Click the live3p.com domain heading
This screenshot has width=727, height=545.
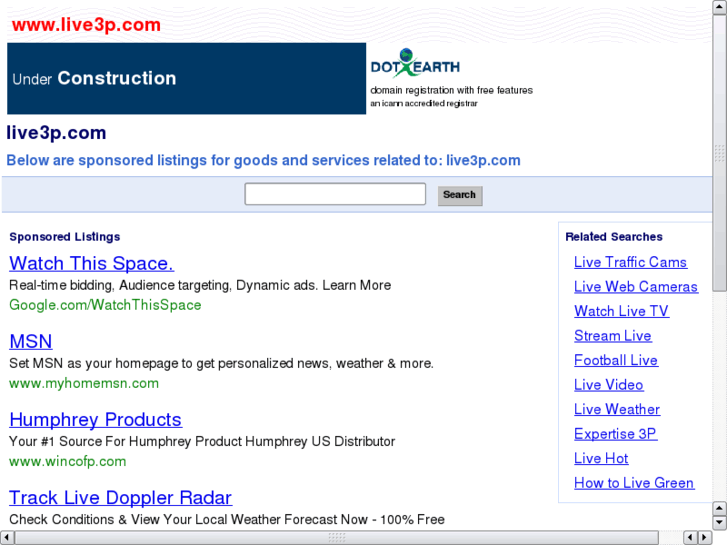point(56,133)
